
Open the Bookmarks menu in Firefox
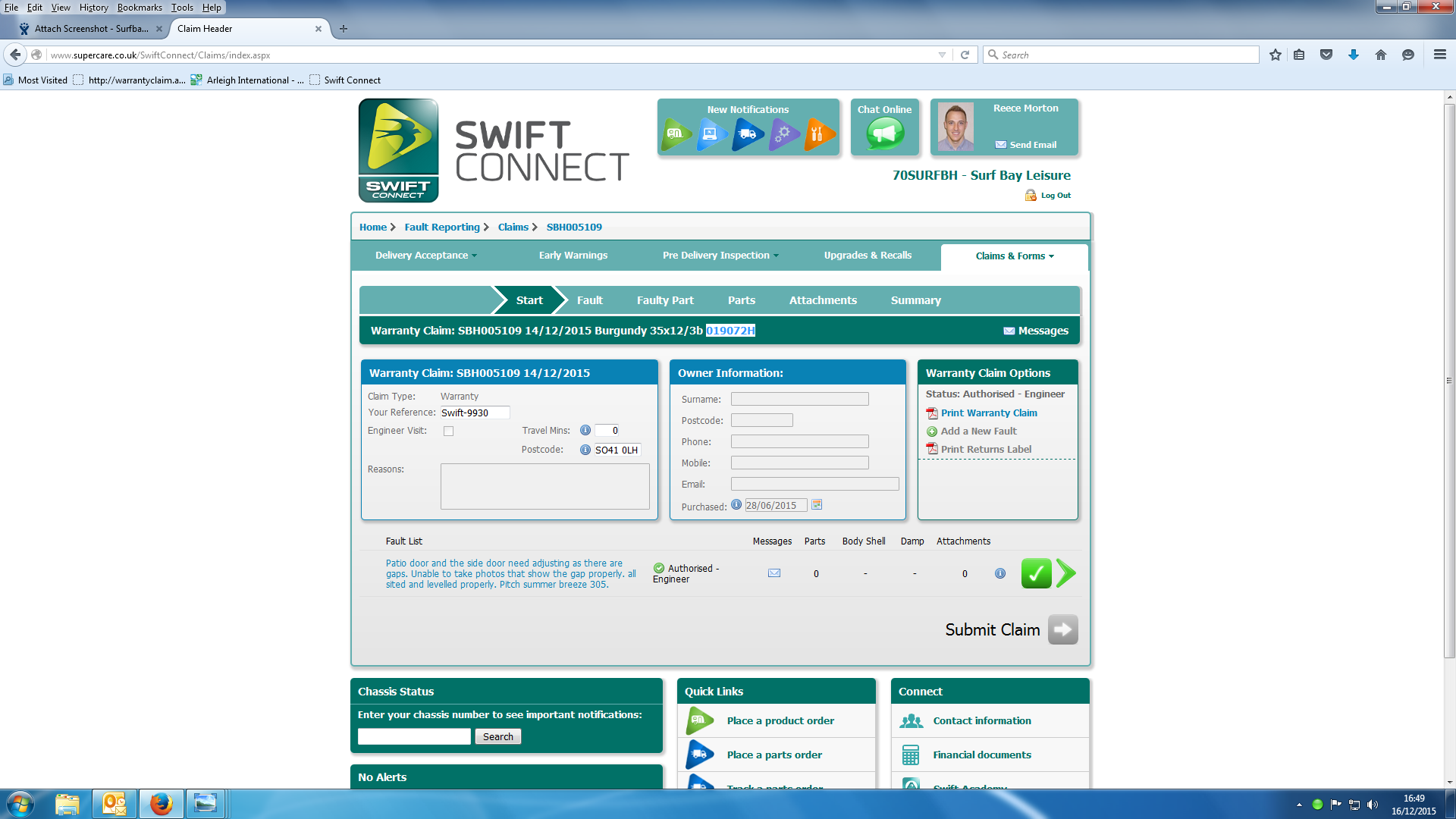[140, 8]
